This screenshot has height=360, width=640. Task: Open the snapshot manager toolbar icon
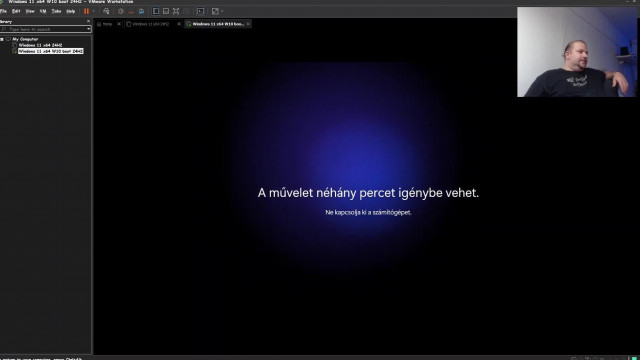pyautogui.click(x=141, y=11)
